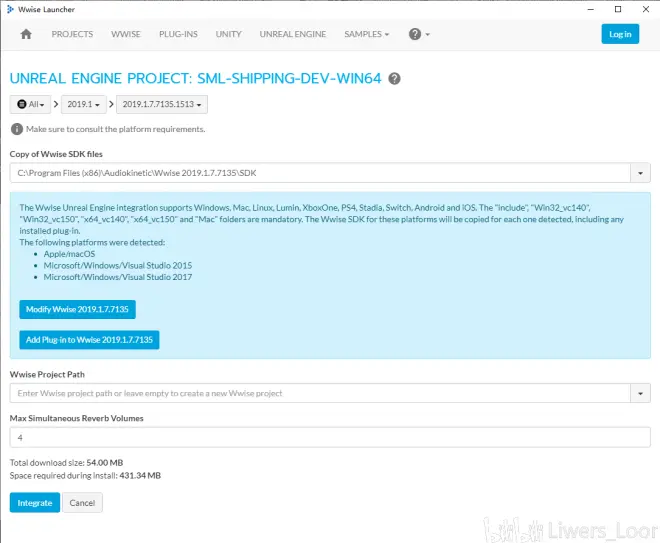Close the Wwise Launcher window
Image resolution: width=660 pixels, height=543 pixels.
coord(646,9)
